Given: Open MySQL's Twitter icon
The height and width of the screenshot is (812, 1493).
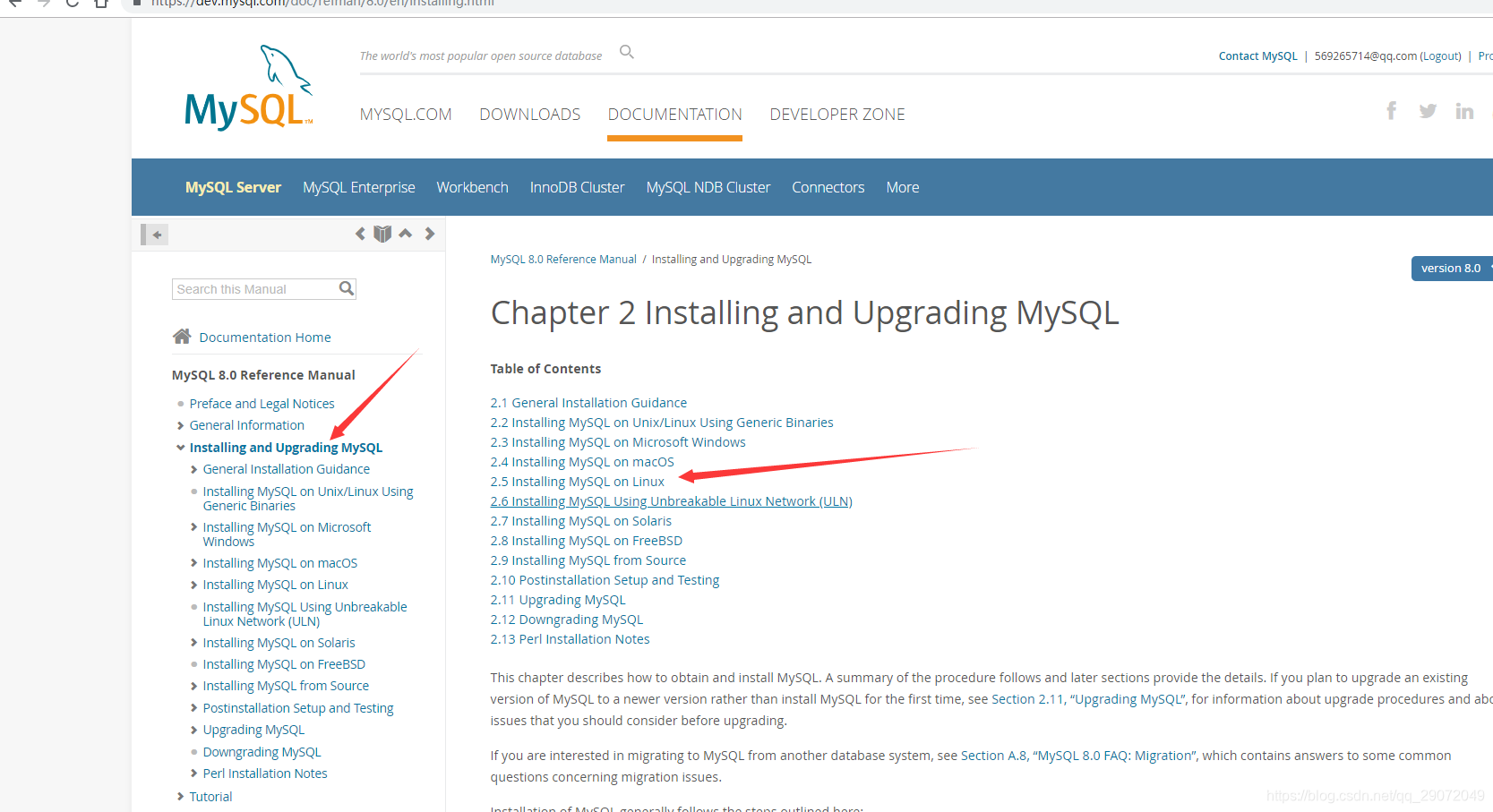Looking at the screenshot, I should click(x=1428, y=110).
